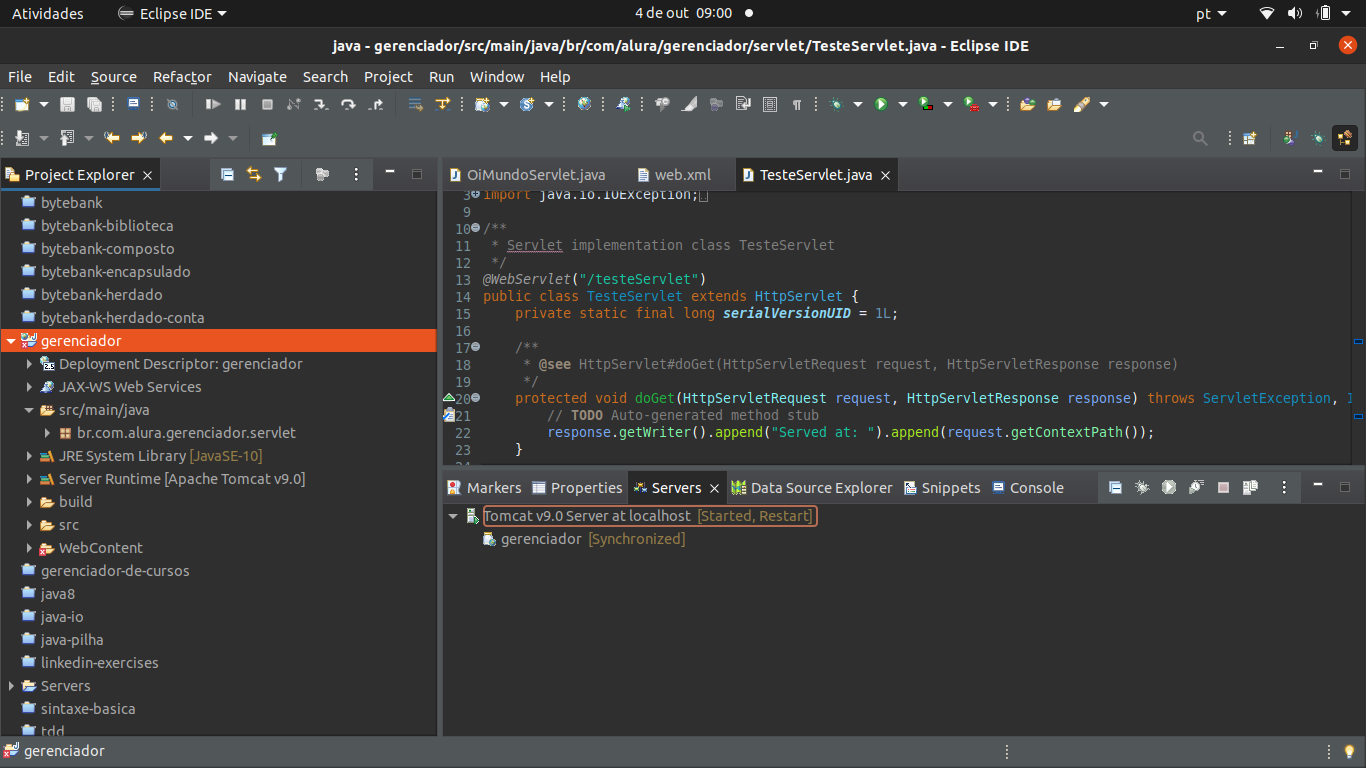Click the Save toolbar icon
This screenshot has height=768, width=1366.
click(68, 104)
